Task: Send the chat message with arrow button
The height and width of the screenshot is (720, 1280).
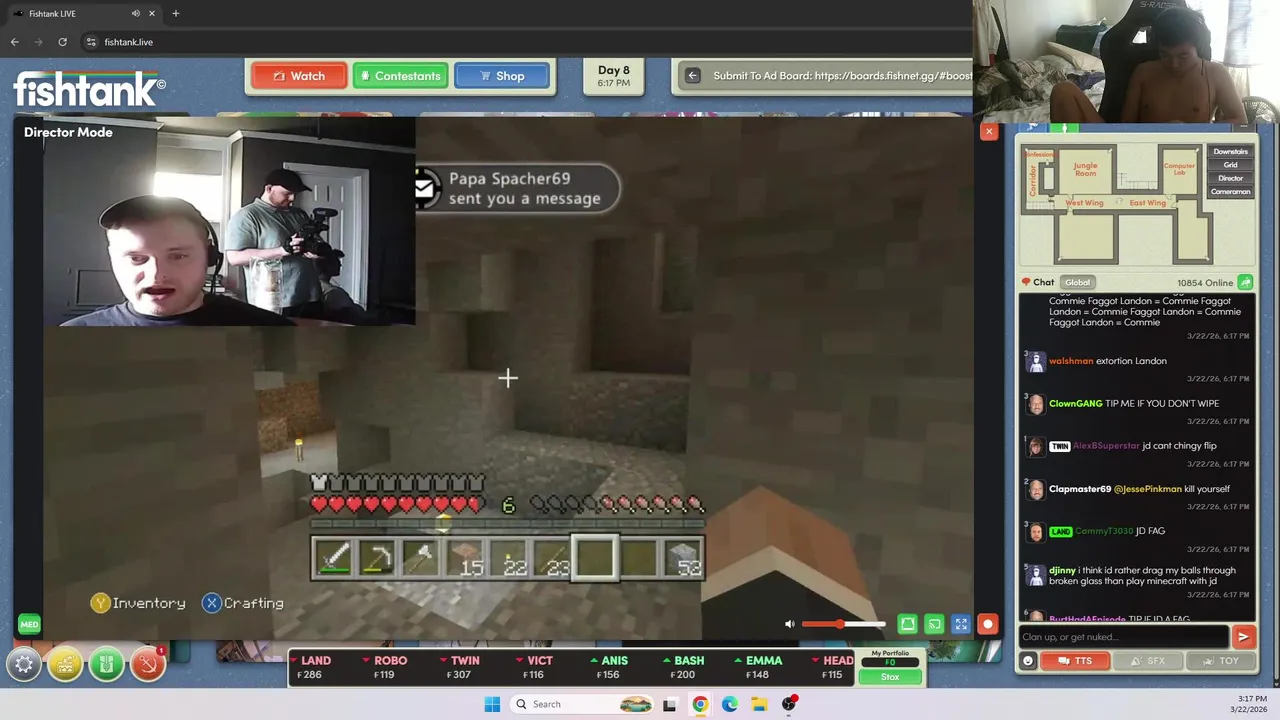Action: pos(1243,637)
